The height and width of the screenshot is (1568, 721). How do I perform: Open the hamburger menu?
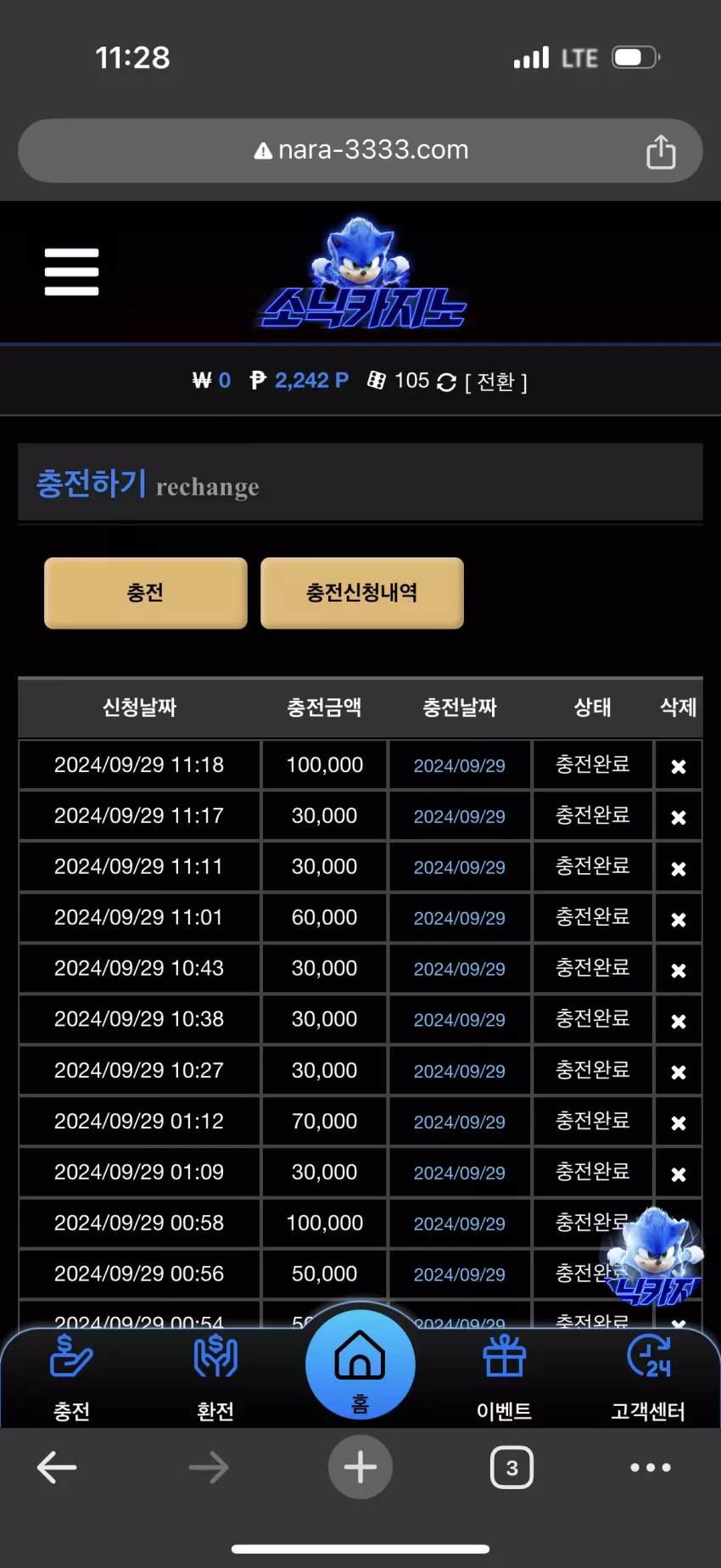71,272
